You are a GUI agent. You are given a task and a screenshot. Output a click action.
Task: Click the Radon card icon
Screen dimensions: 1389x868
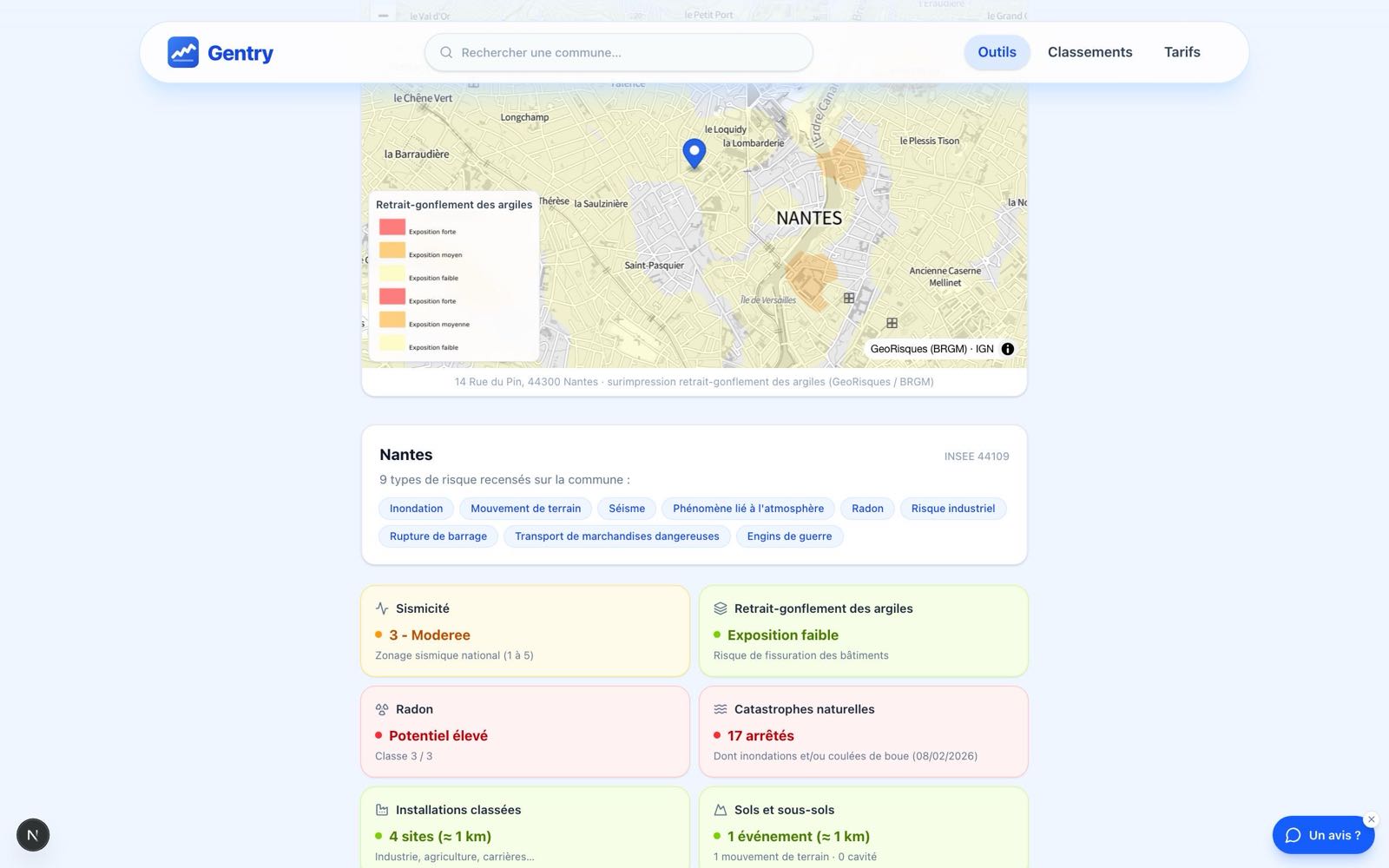click(382, 709)
